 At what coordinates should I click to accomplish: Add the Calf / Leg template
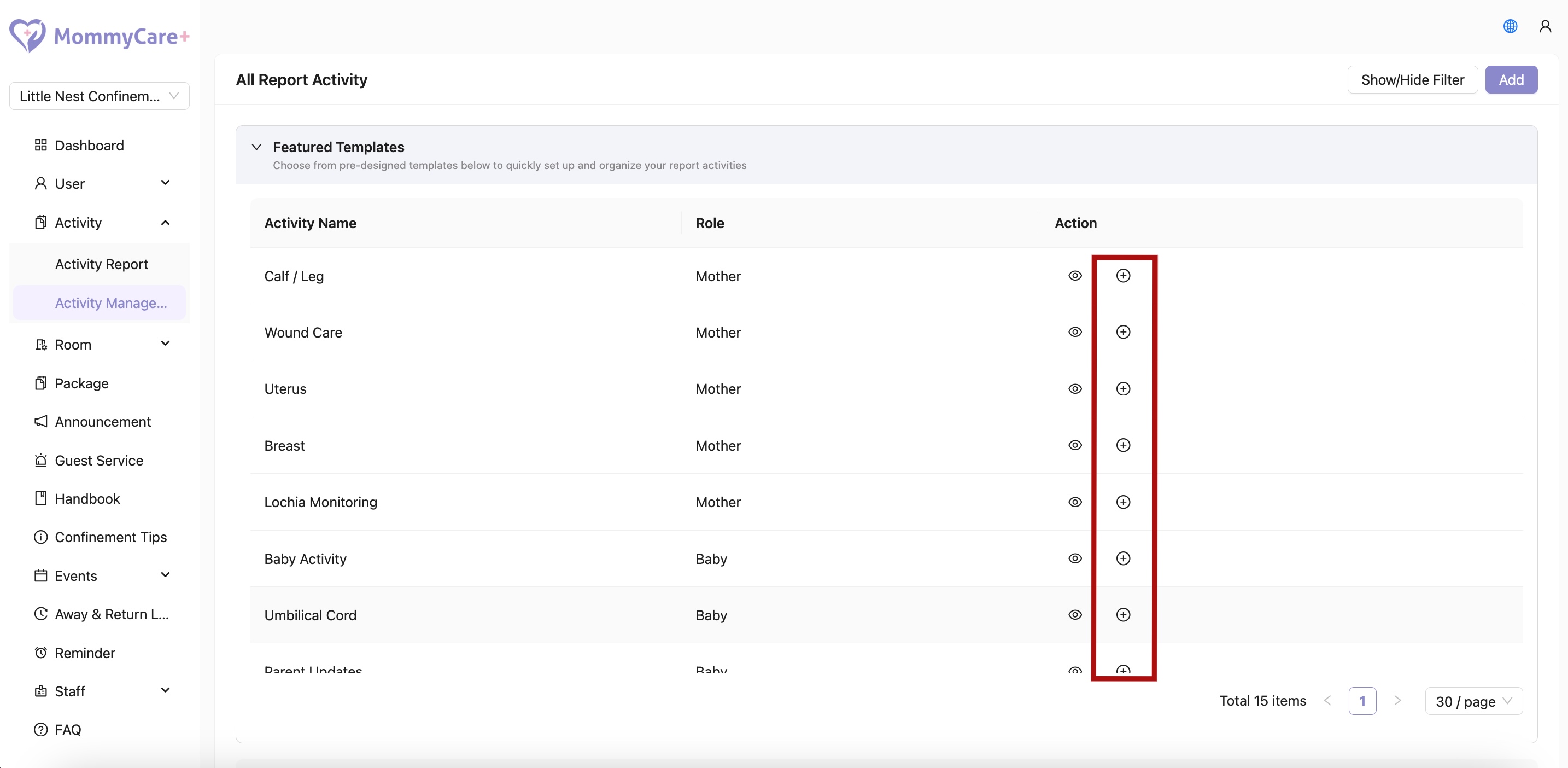[x=1123, y=276]
